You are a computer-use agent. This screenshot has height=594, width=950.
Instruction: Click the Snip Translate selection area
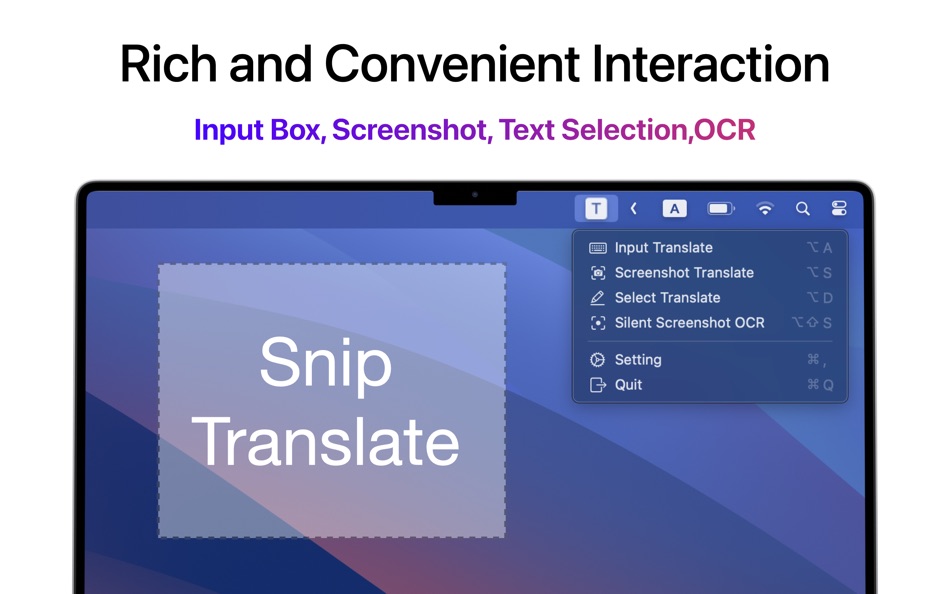332,401
